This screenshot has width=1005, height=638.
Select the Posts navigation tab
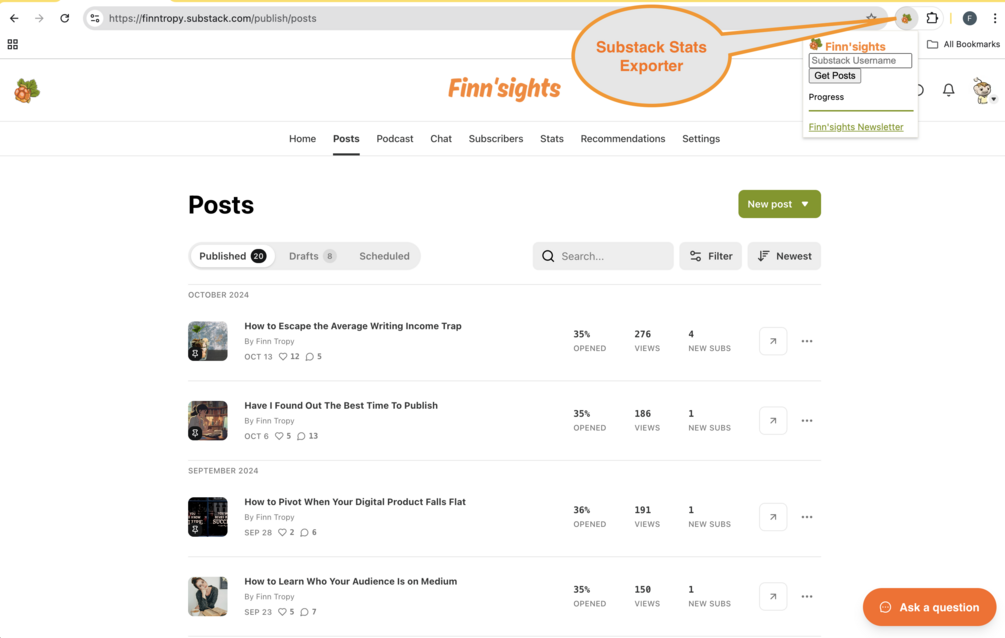tap(346, 139)
